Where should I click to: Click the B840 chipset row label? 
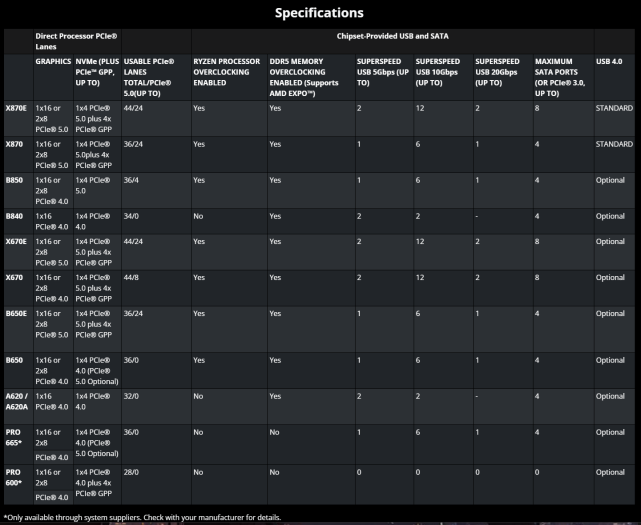point(14,216)
